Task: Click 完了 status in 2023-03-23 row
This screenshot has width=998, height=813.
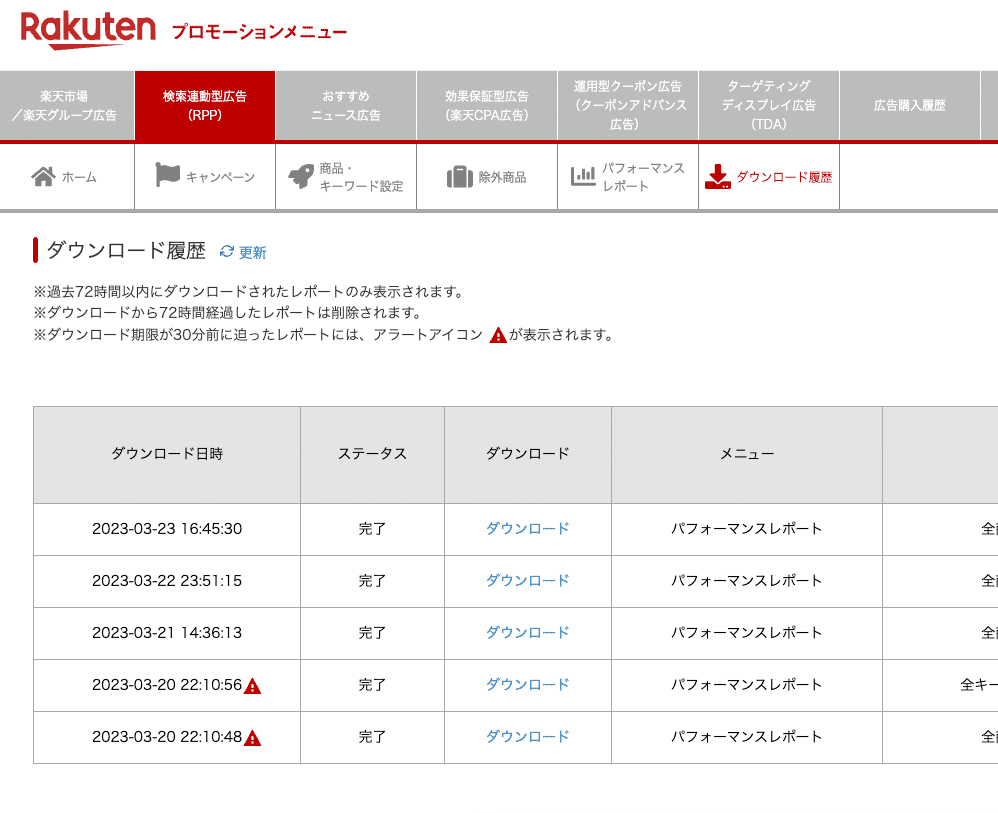Action: pyautogui.click(x=372, y=528)
